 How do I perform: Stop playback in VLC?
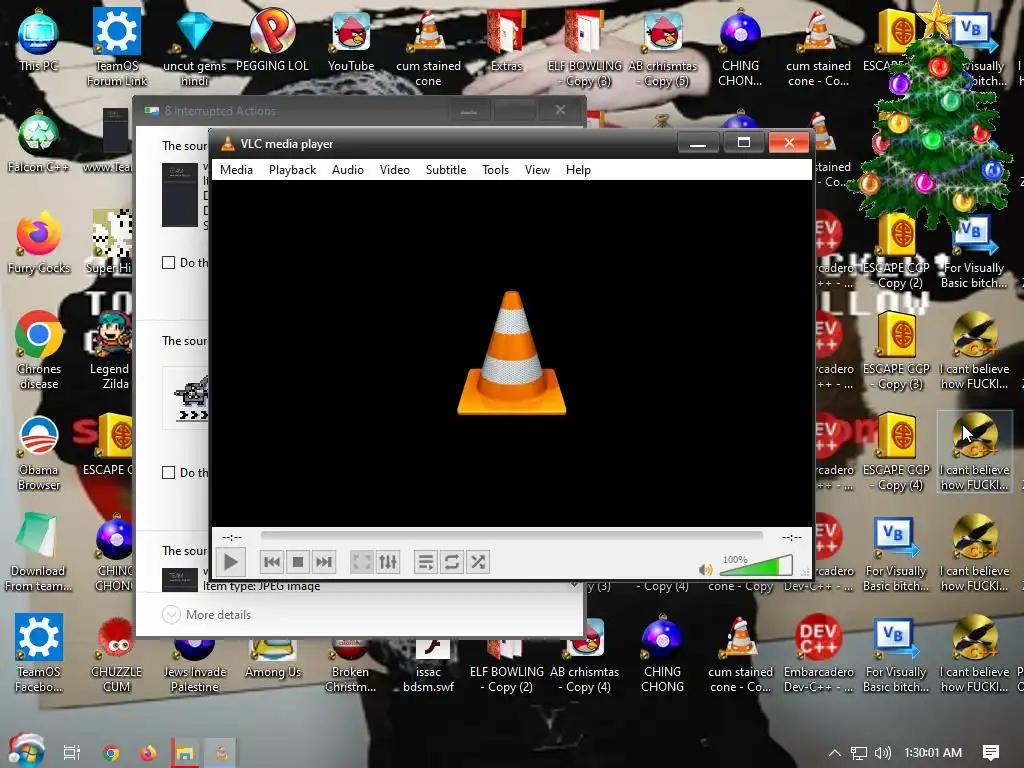(298, 562)
